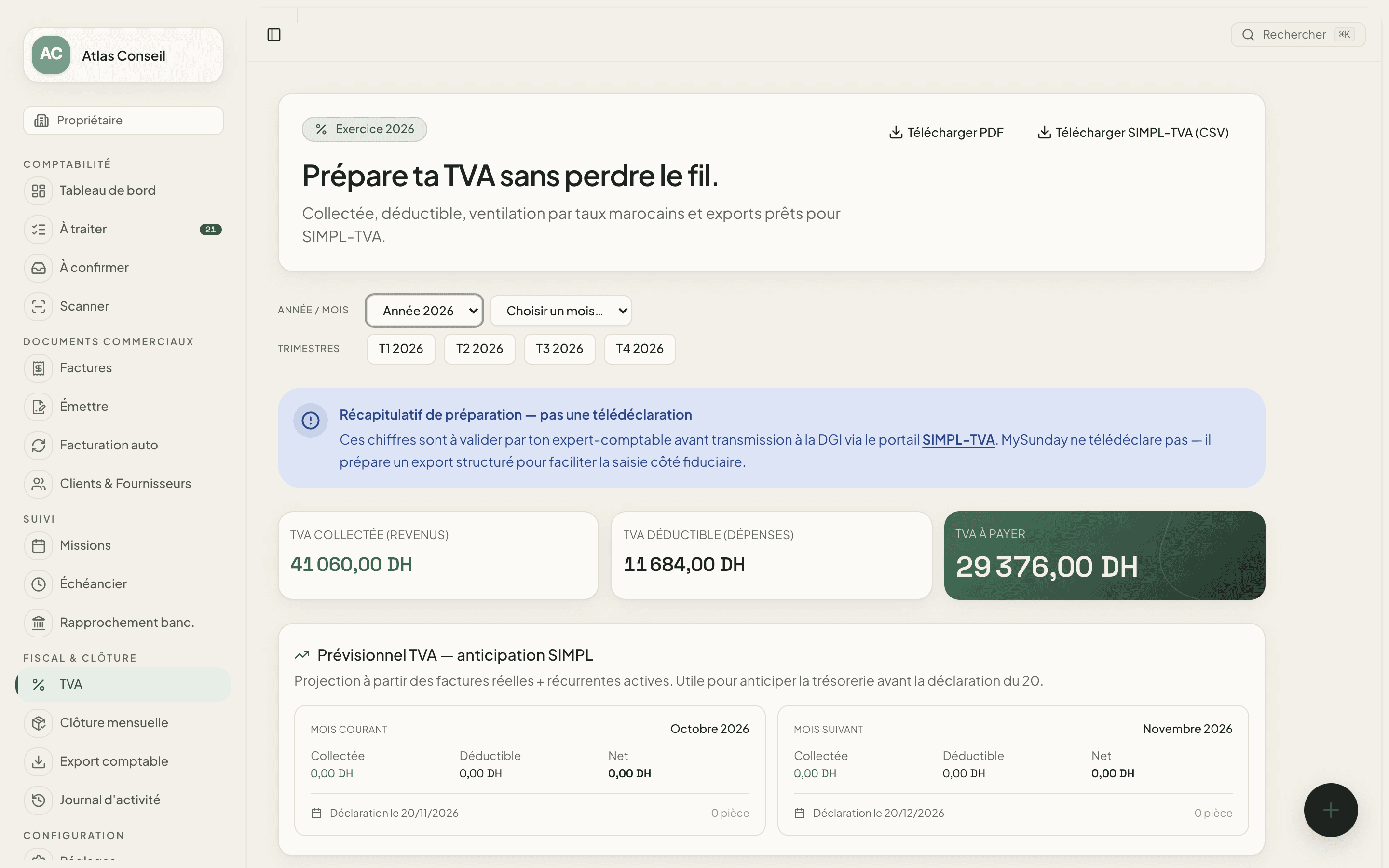Viewport: 1389px width, 868px height.
Task: Click the Scanner icon in sidebar
Action: click(39, 307)
